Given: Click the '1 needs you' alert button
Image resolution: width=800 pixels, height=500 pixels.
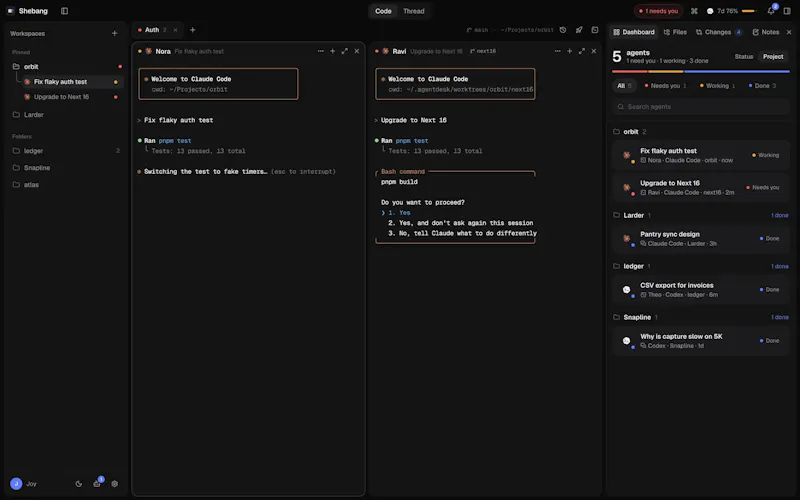Looking at the screenshot, I should click(659, 11).
